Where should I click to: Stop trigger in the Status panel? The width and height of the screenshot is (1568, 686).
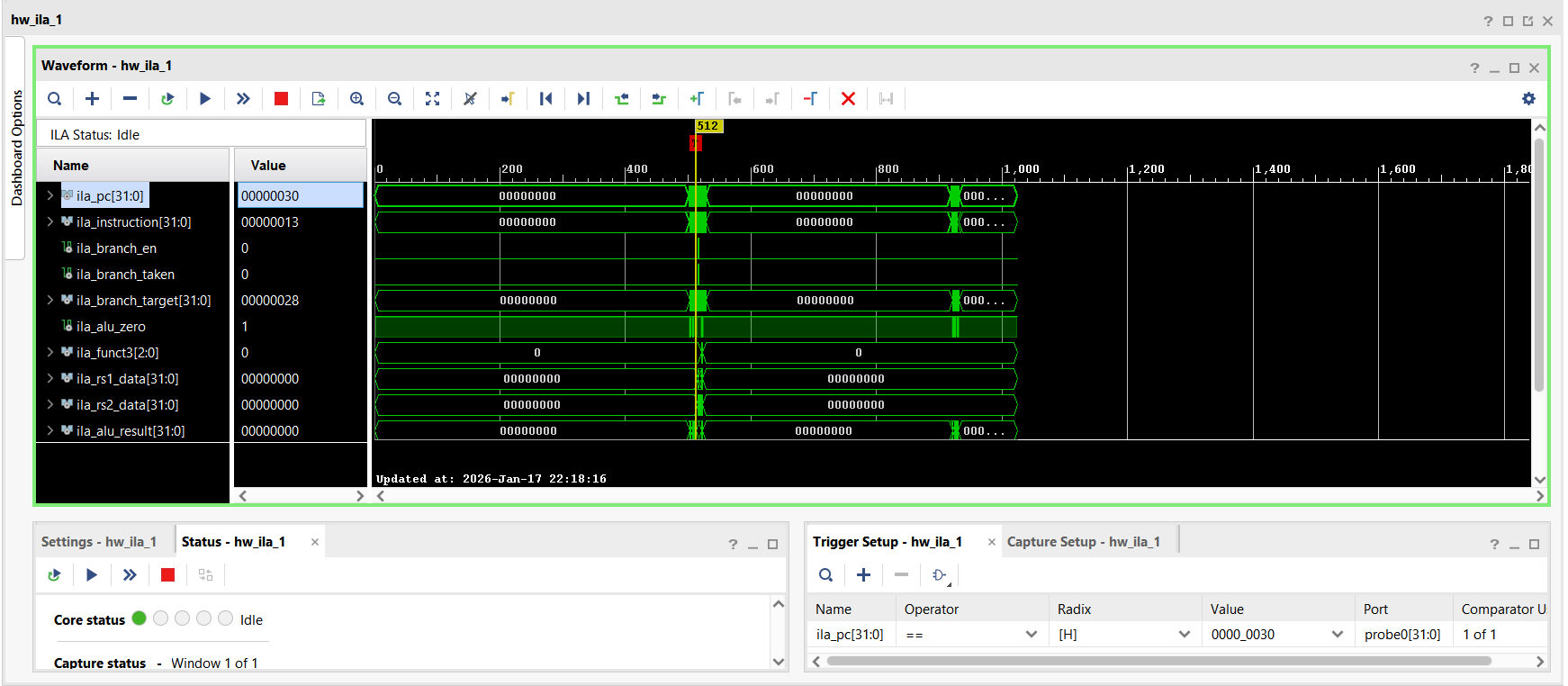(x=167, y=575)
